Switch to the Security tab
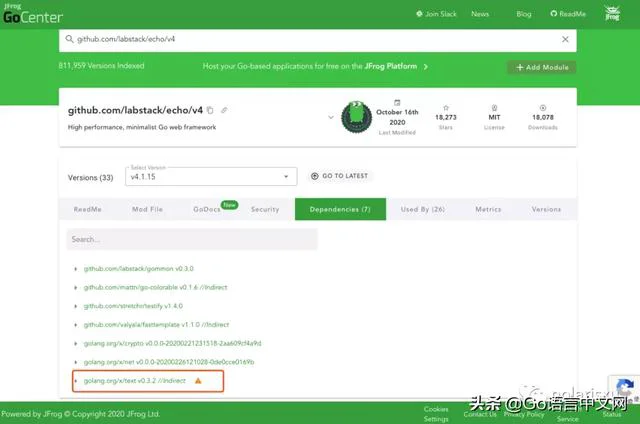This screenshot has width=640, height=424. click(x=265, y=209)
